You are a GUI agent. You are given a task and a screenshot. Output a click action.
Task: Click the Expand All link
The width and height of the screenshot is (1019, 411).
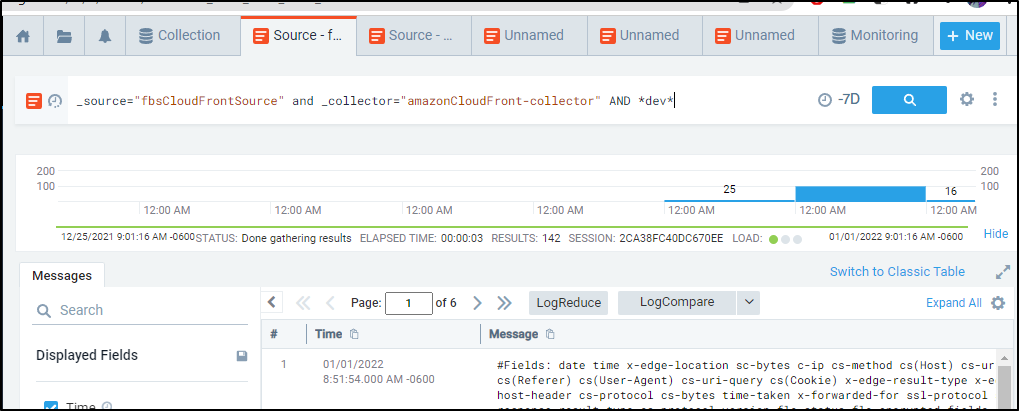953,303
